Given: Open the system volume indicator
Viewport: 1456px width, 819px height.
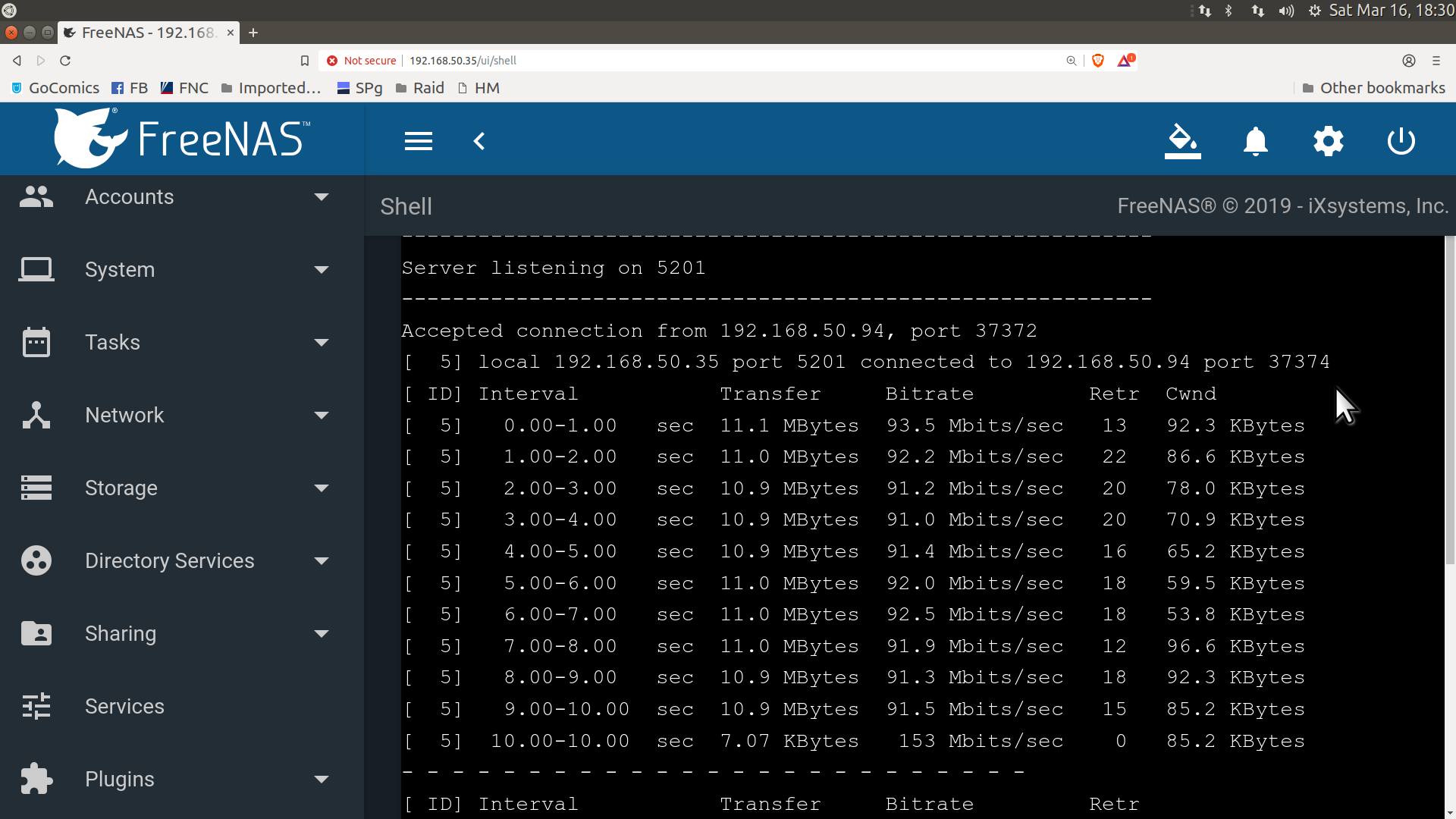Looking at the screenshot, I should pos(1286,11).
